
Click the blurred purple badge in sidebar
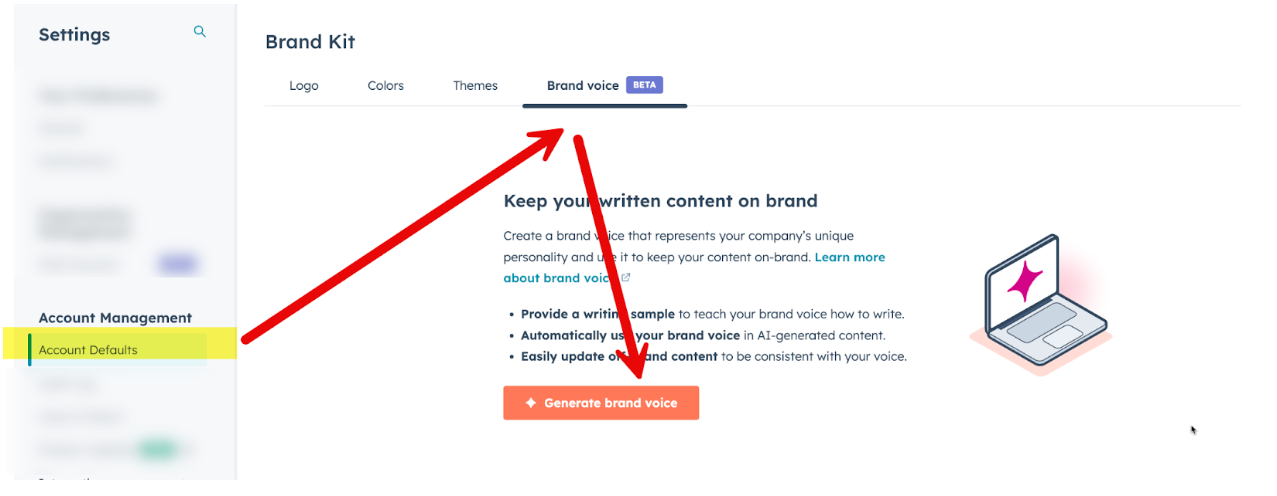tap(178, 265)
